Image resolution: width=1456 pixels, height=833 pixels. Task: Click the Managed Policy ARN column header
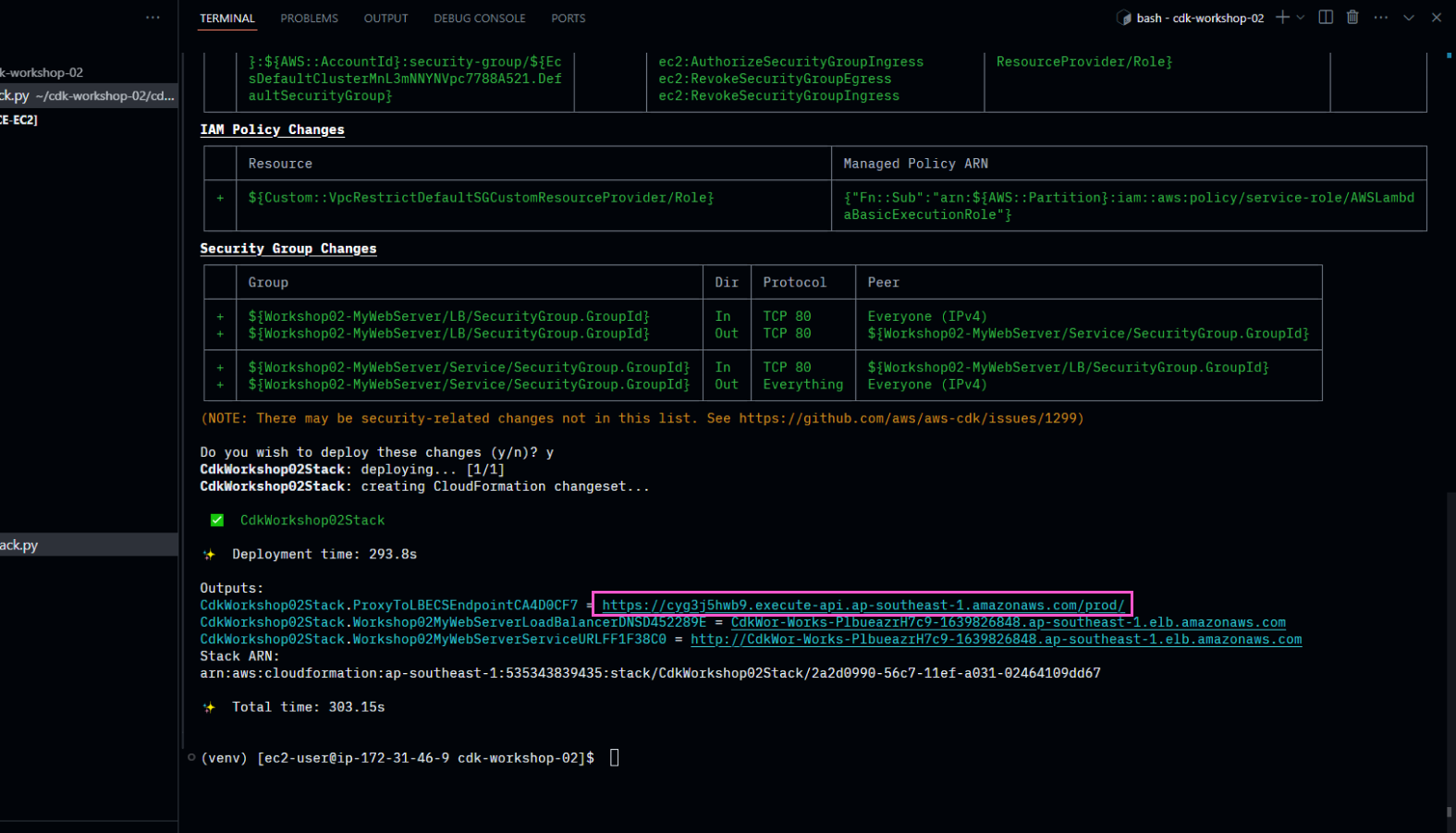tap(915, 164)
